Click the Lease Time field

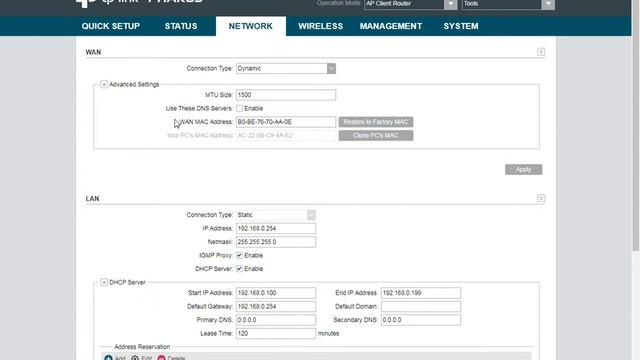click(x=276, y=333)
